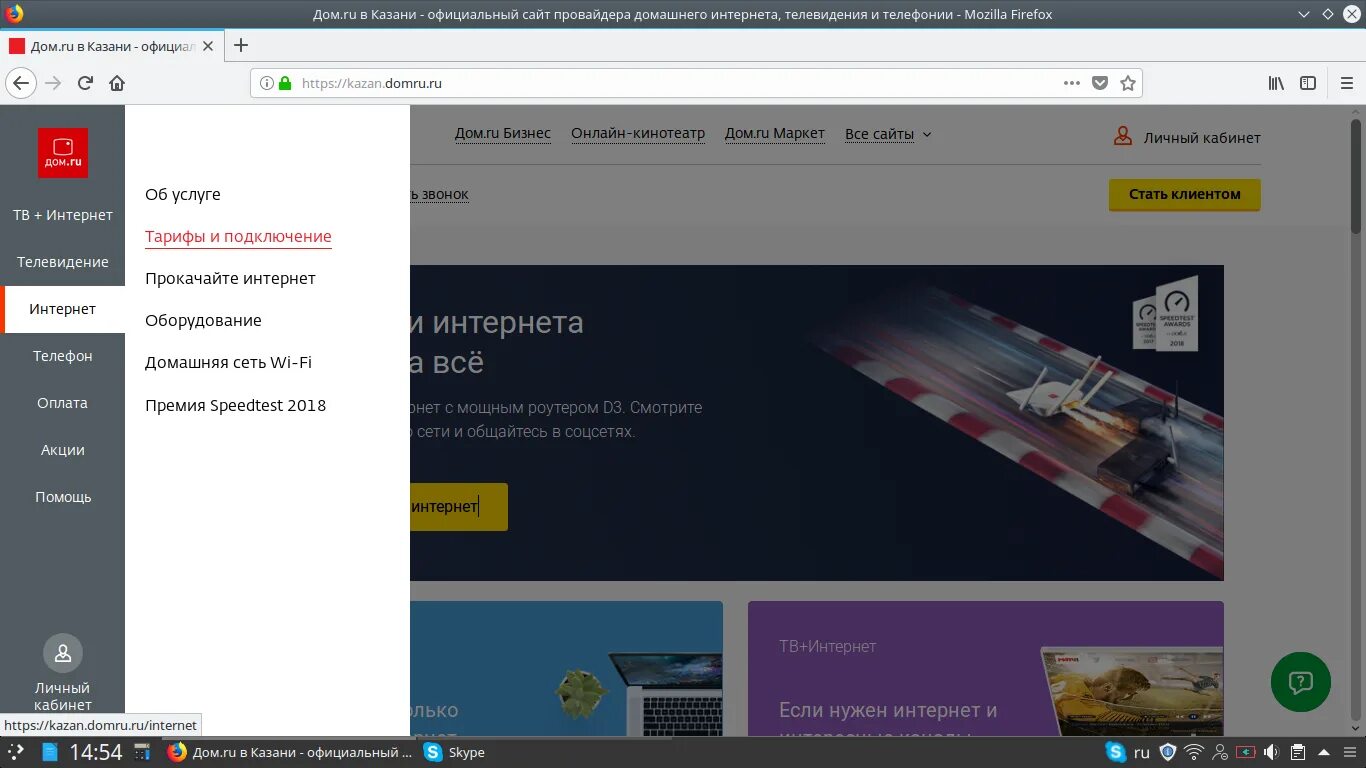Screen dimensions: 1366x768
Task: Open the Firefox hamburger menu
Action: pos(1346,83)
